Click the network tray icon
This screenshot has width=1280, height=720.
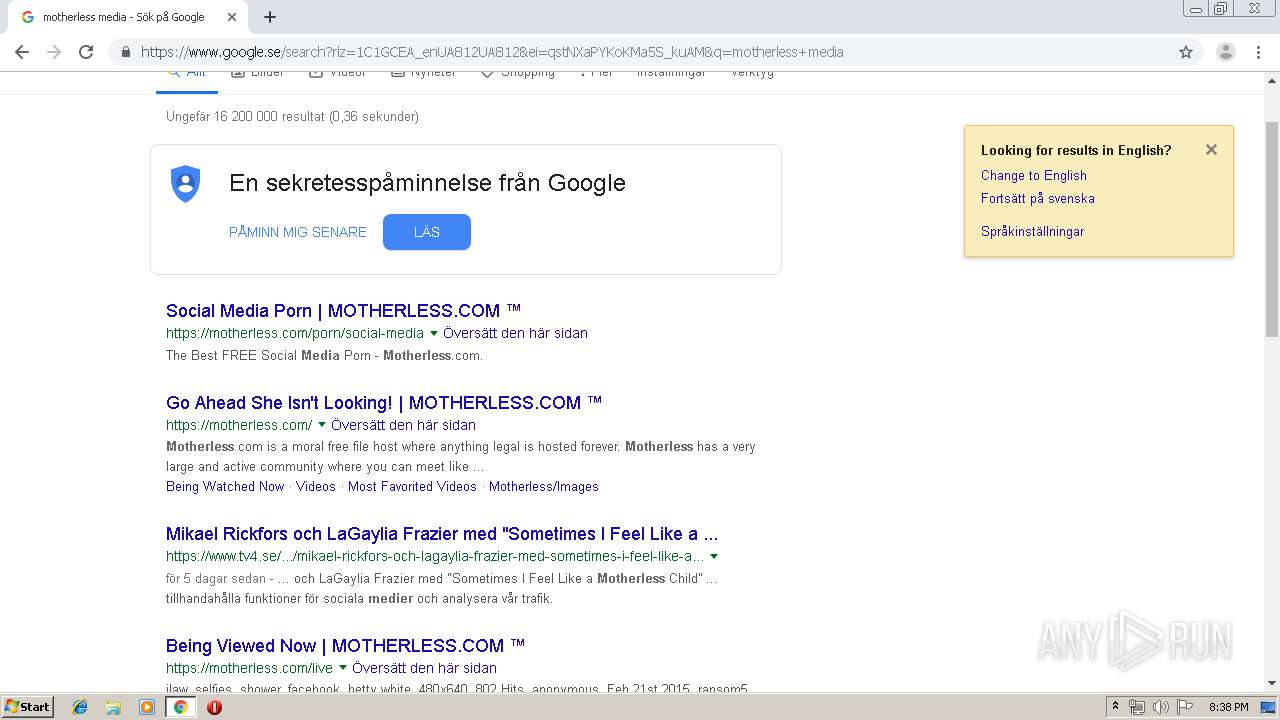point(1137,707)
